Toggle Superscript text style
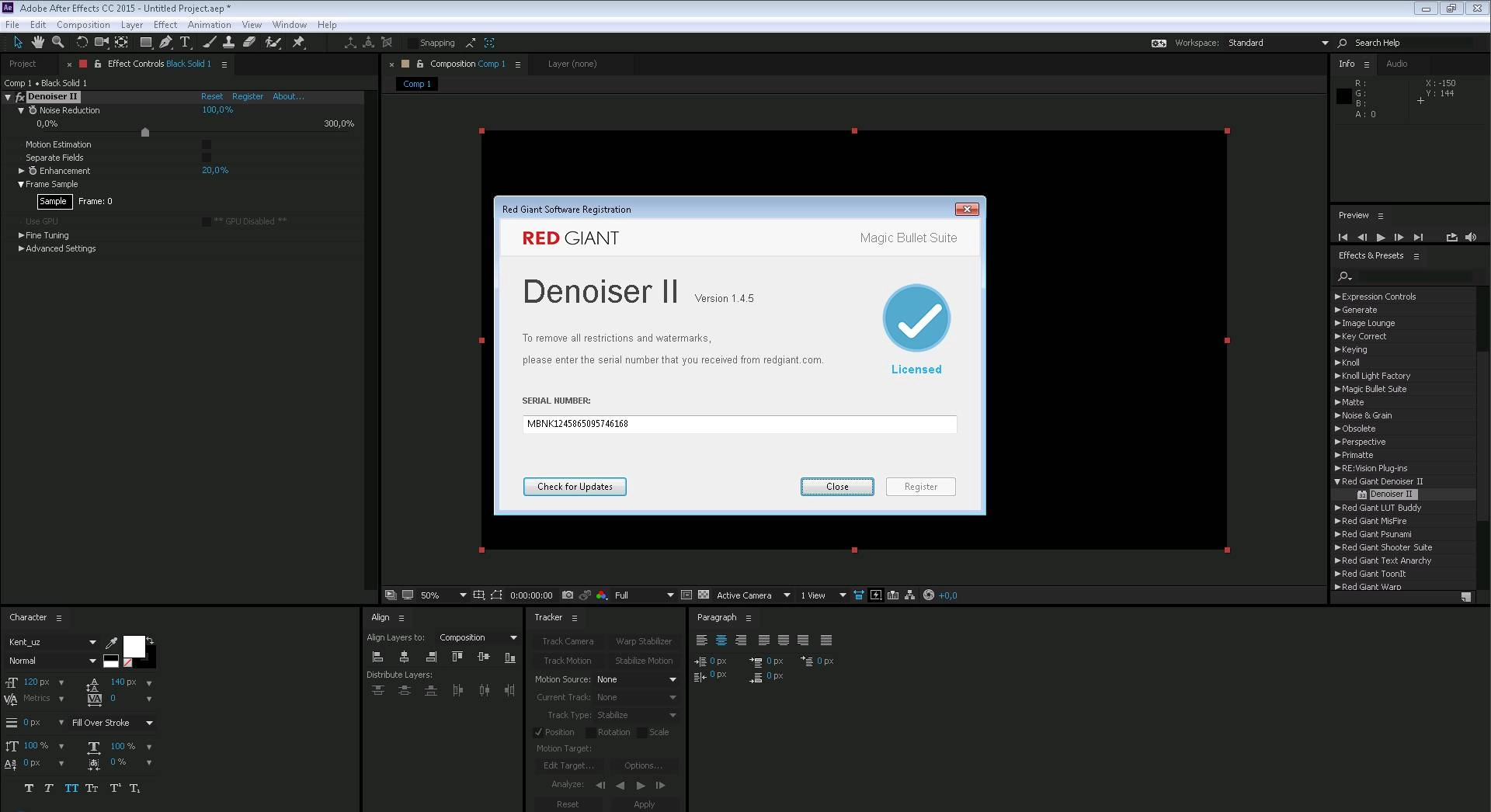This screenshot has width=1491, height=812. 115,788
